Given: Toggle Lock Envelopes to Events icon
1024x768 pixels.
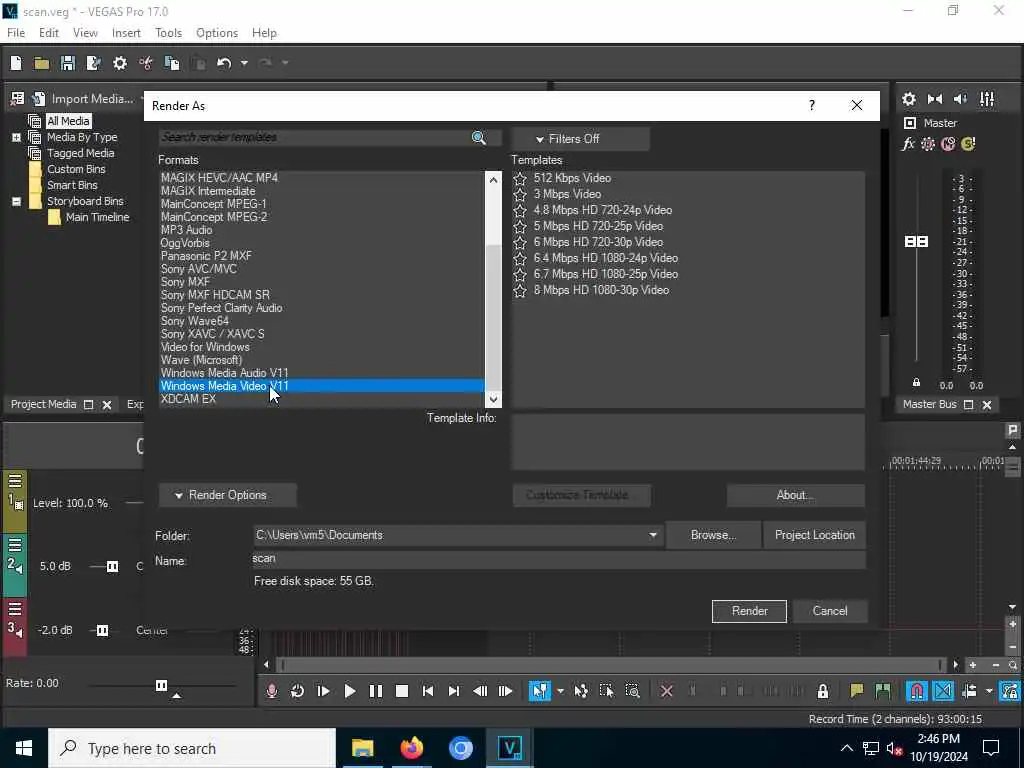Looking at the screenshot, I should pos(1010,691).
